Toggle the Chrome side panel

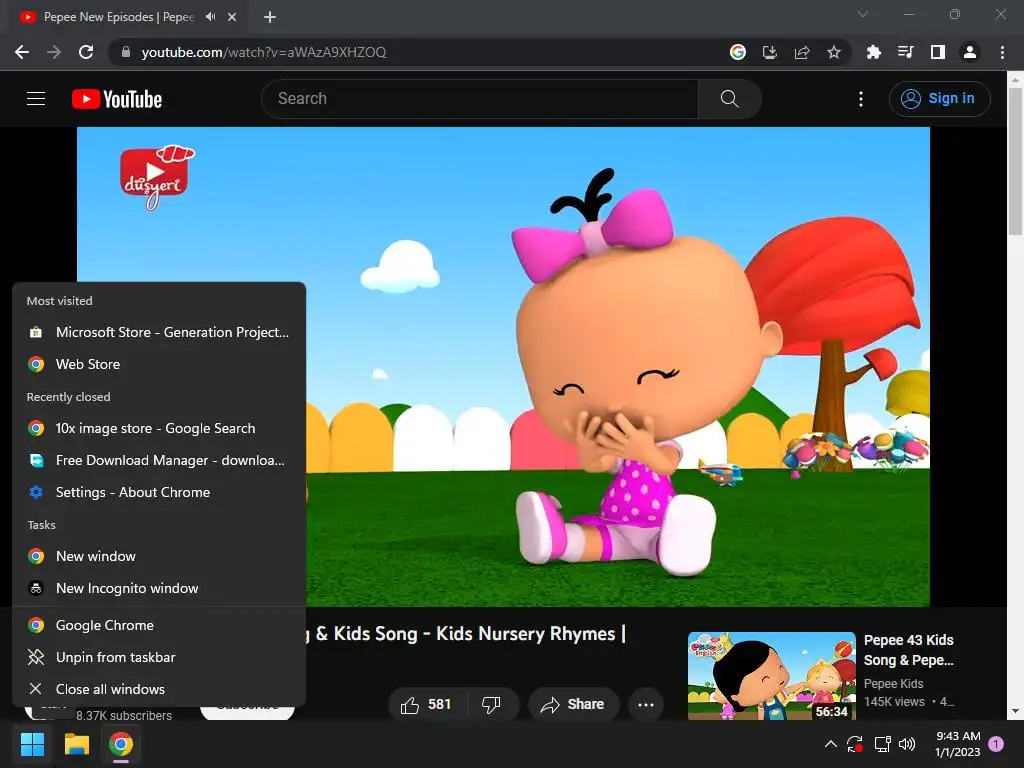938,52
